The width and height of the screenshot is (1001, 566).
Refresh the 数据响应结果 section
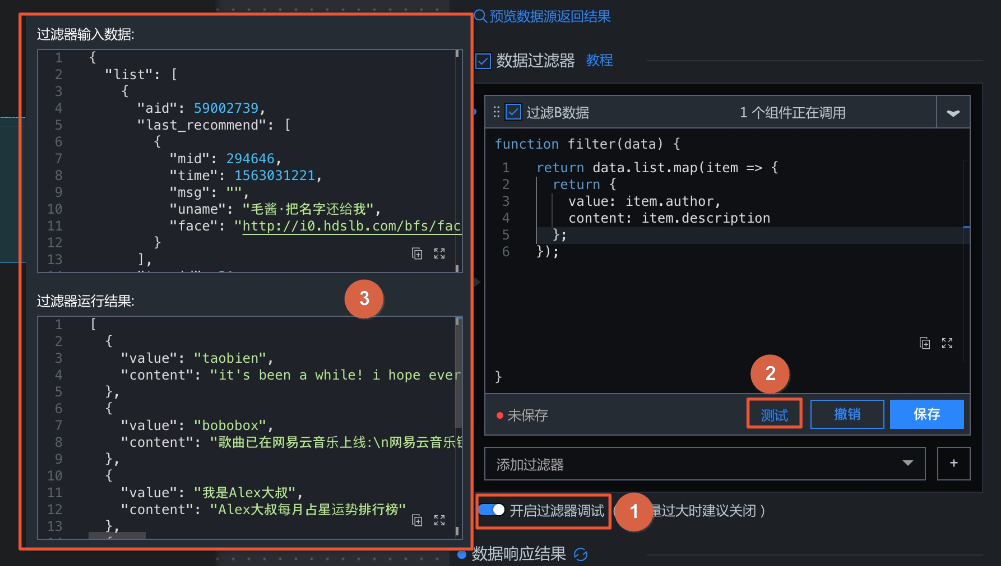coord(580,554)
